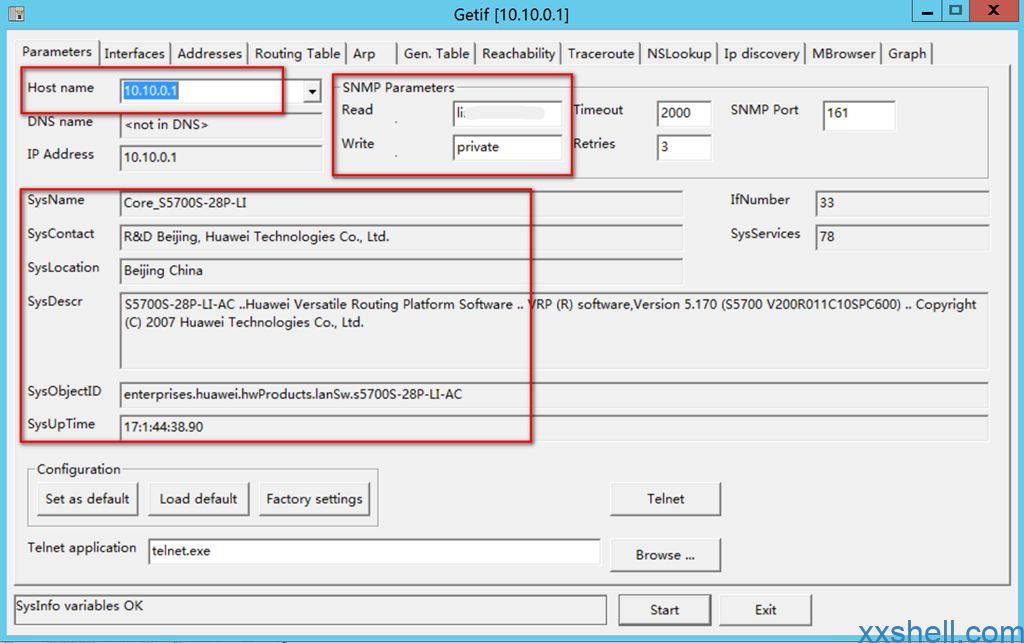
Task: Click the Exit button
Action: 765,610
